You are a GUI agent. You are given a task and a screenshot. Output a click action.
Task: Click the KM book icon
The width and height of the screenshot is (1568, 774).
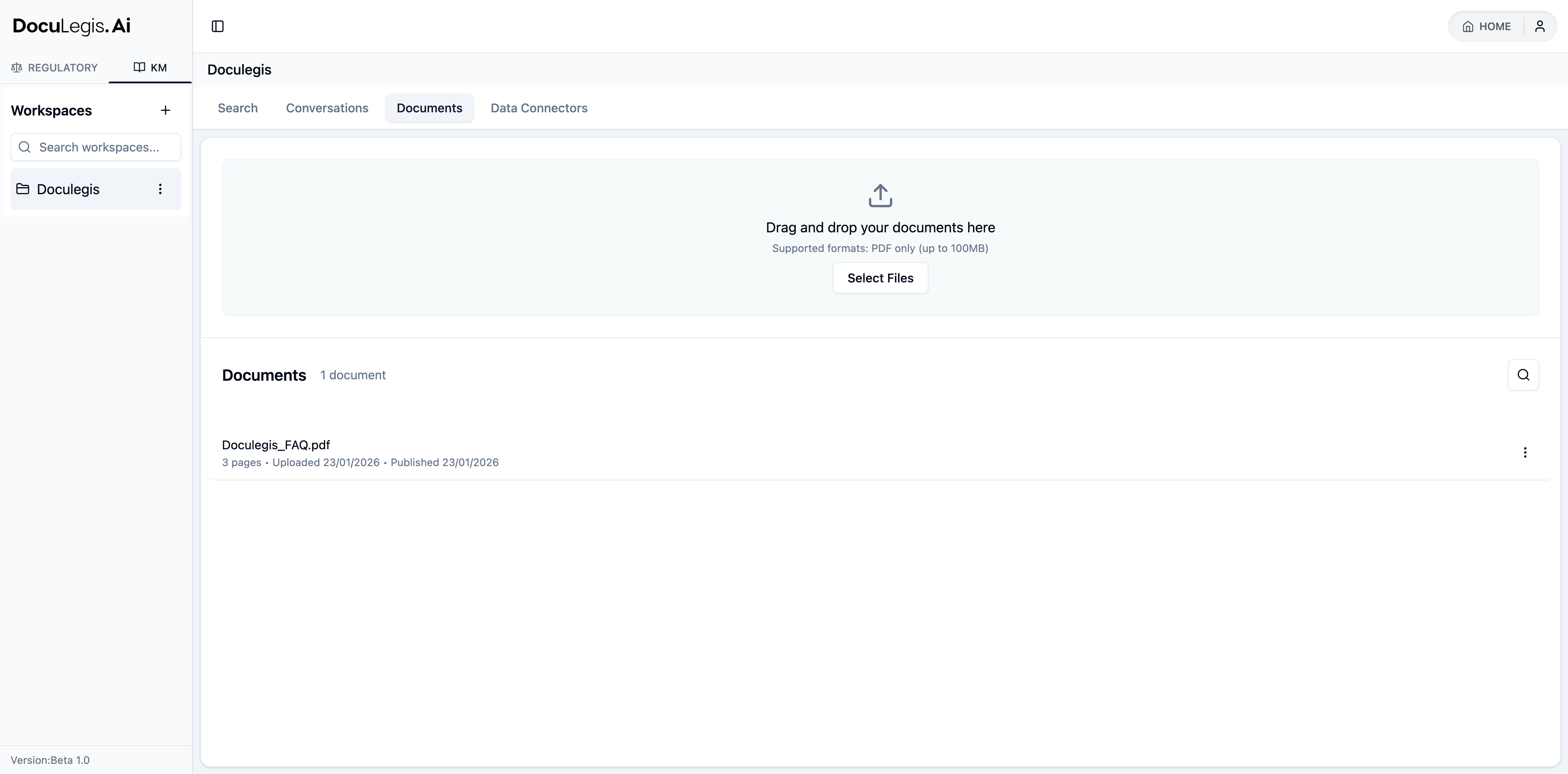139,67
